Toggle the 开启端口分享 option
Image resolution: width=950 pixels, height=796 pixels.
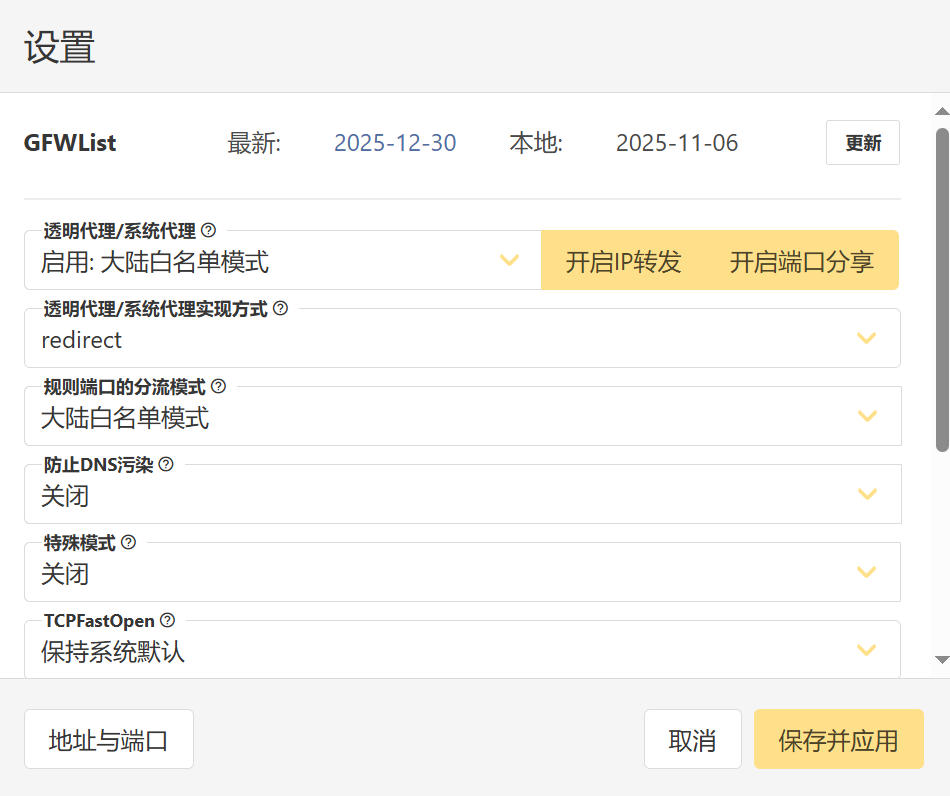(x=801, y=262)
